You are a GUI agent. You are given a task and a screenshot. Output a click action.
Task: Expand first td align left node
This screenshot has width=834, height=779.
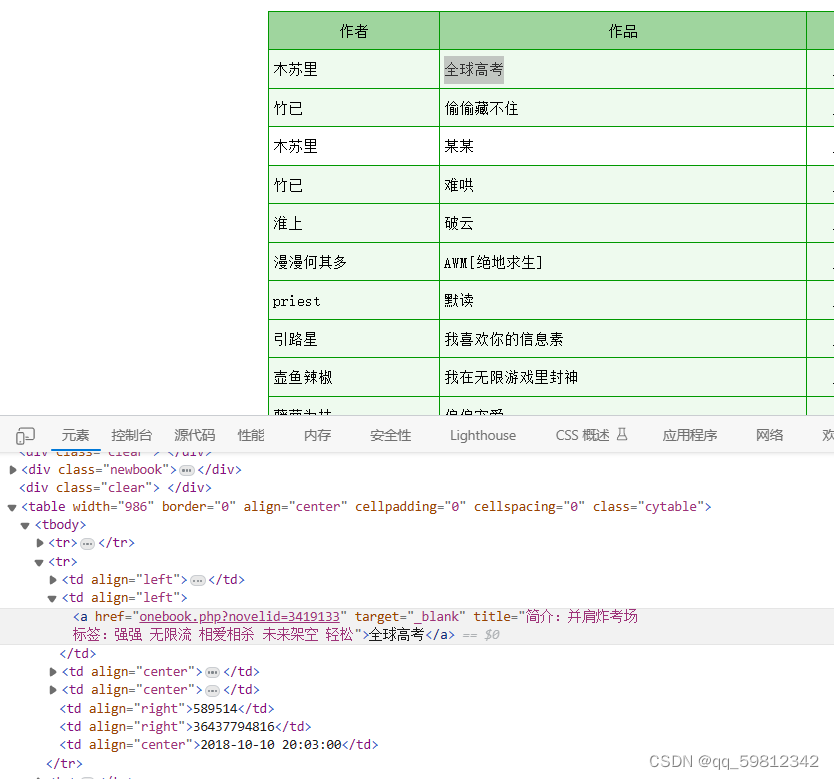(53, 580)
